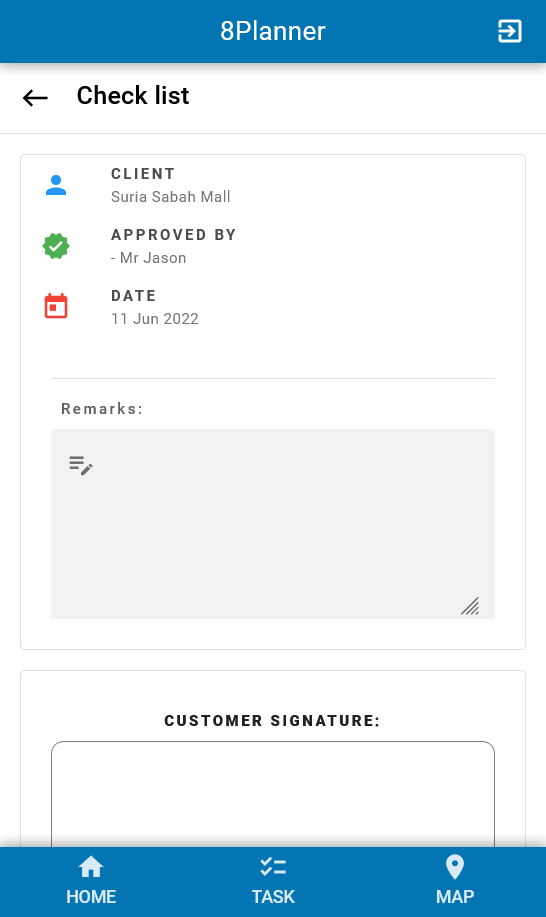The width and height of the screenshot is (546, 917).
Task: Click inside the customer signature box
Action: (273, 794)
